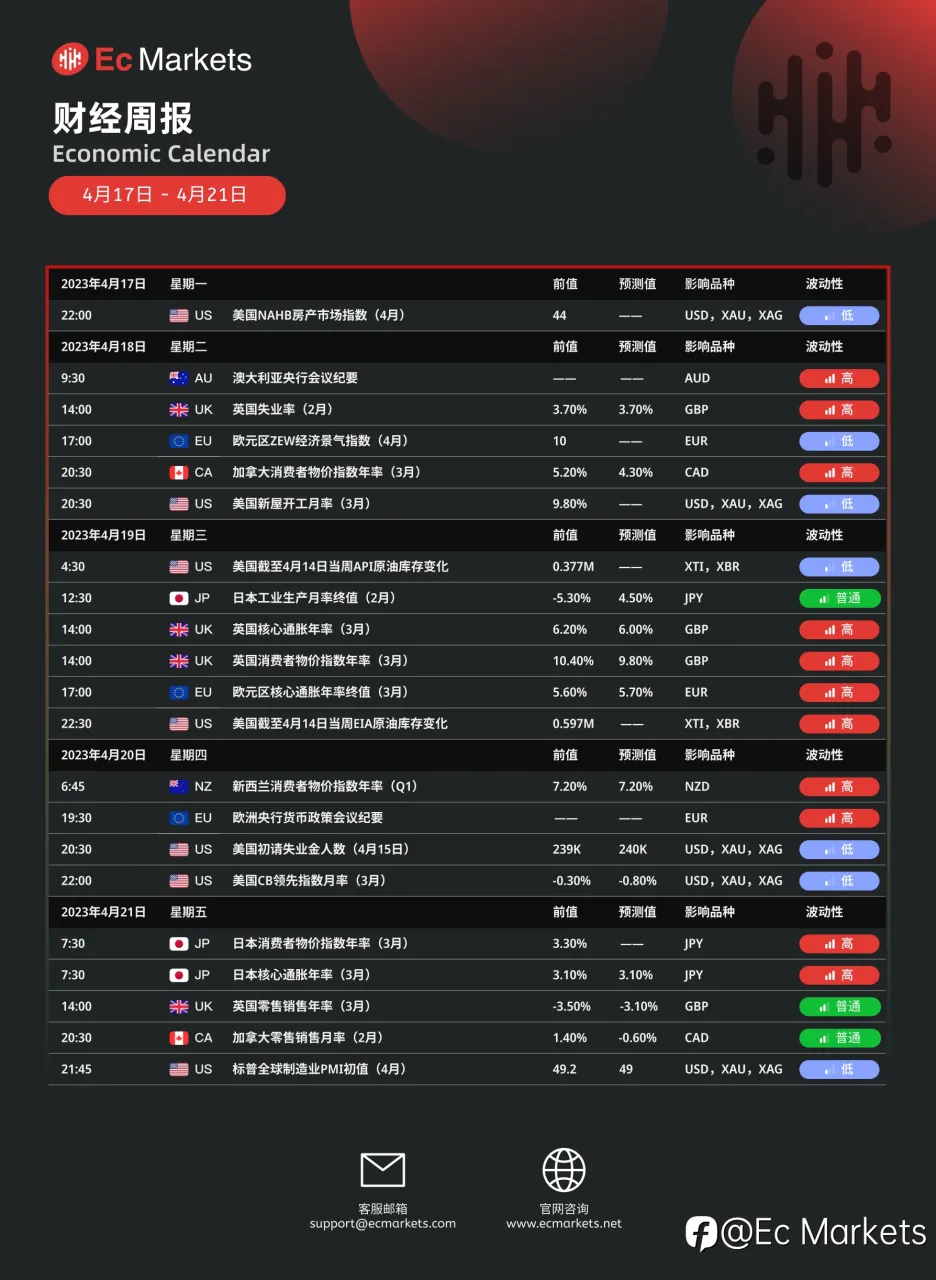This screenshot has width=936, height=1280.
Task: Click the UK flag in the 英国零售销售年率 row
Action: point(179,1006)
